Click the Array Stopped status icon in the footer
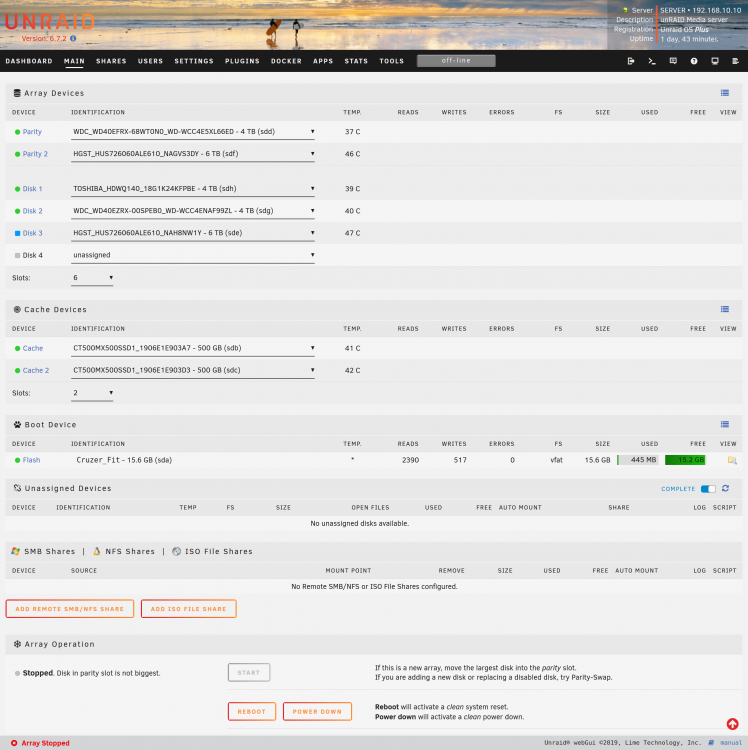The image size is (748, 750). [x=14, y=743]
